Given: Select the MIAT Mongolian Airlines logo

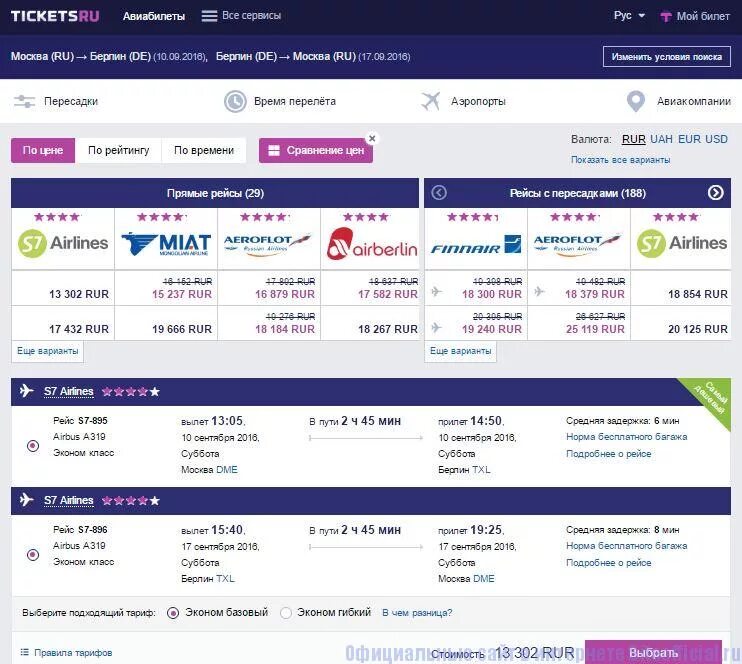Looking at the screenshot, I should tap(166, 244).
